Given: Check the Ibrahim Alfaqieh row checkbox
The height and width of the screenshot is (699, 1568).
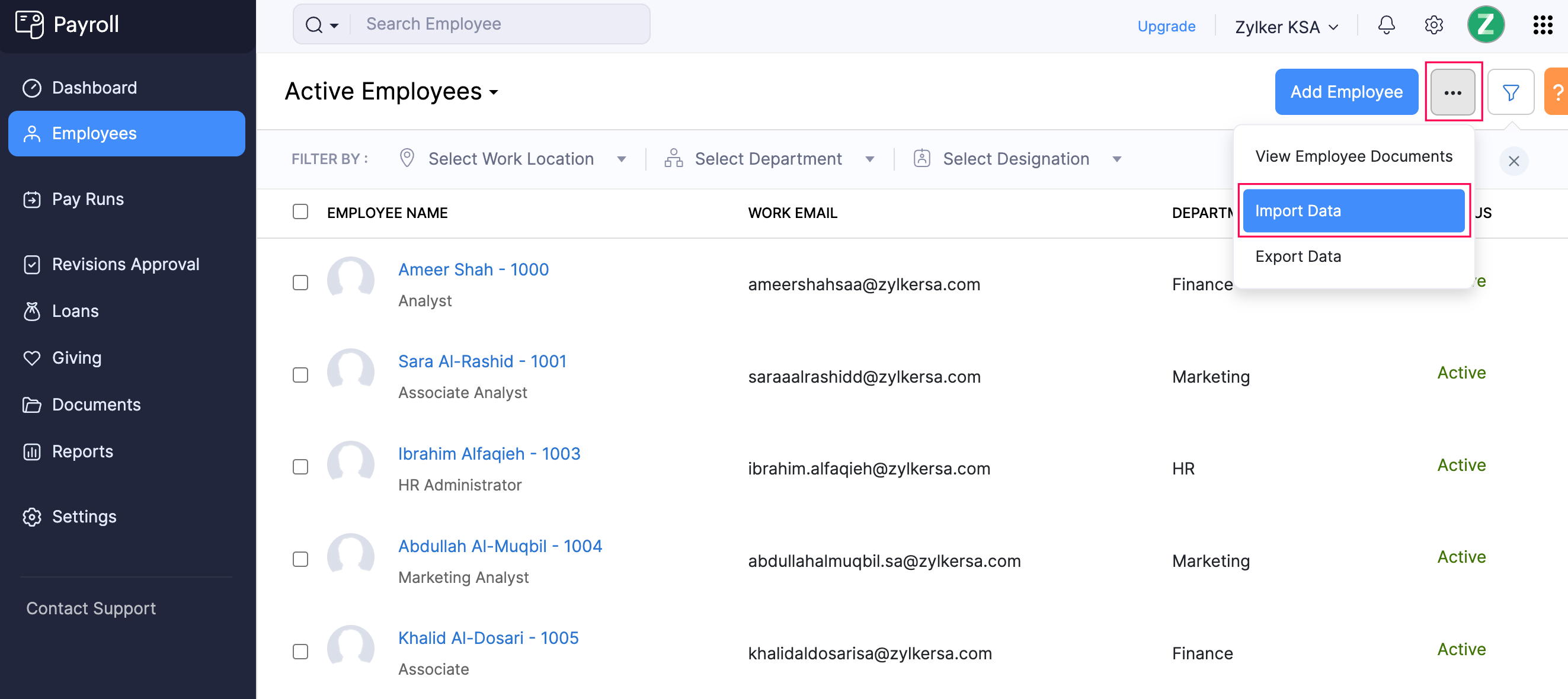Looking at the screenshot, I should point(300,467).
